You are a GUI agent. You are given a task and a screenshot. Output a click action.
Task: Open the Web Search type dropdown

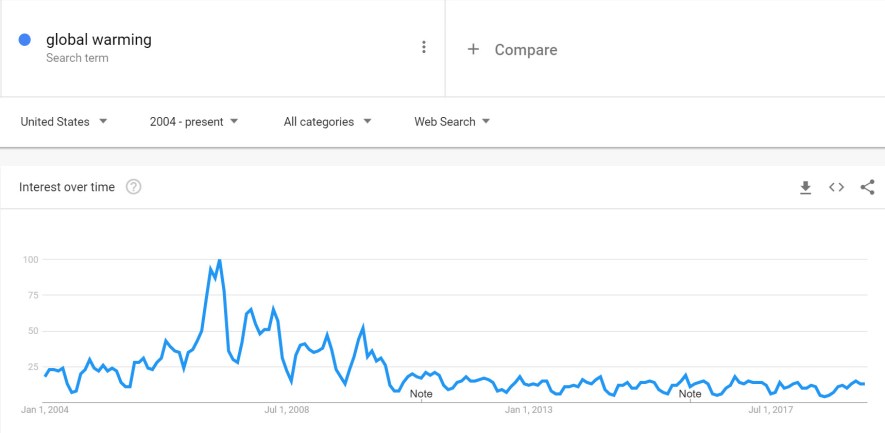click(x=452, y=121)
